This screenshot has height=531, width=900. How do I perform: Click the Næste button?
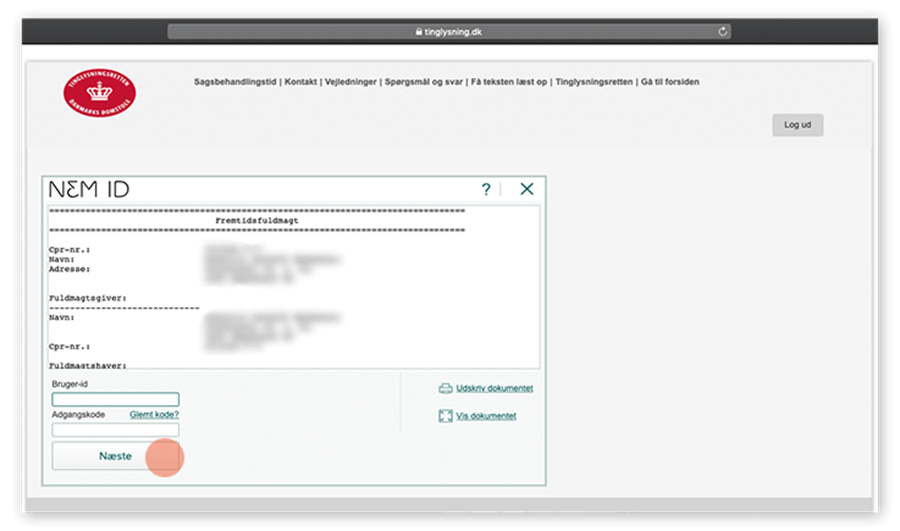[115, 456]
